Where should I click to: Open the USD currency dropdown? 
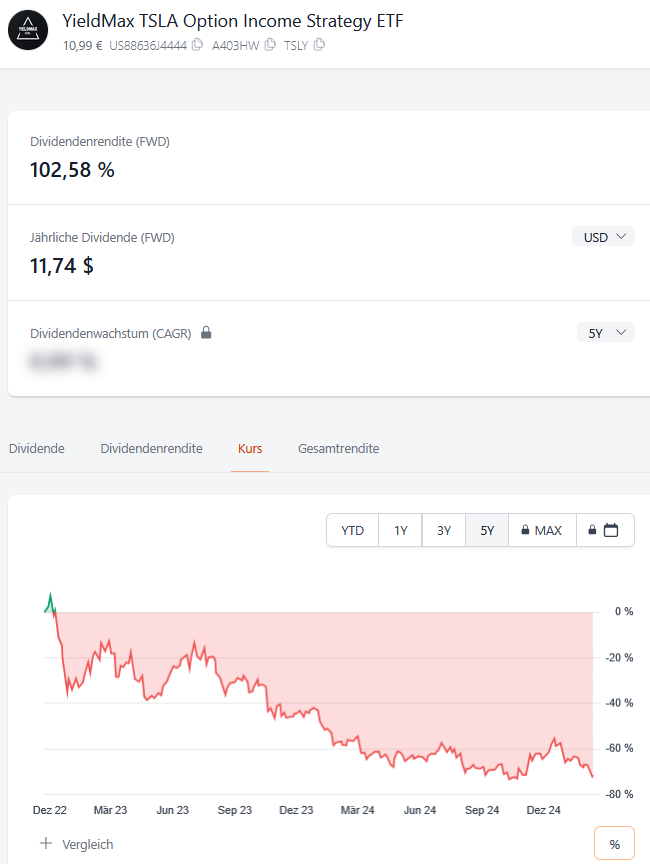point(603,237)
